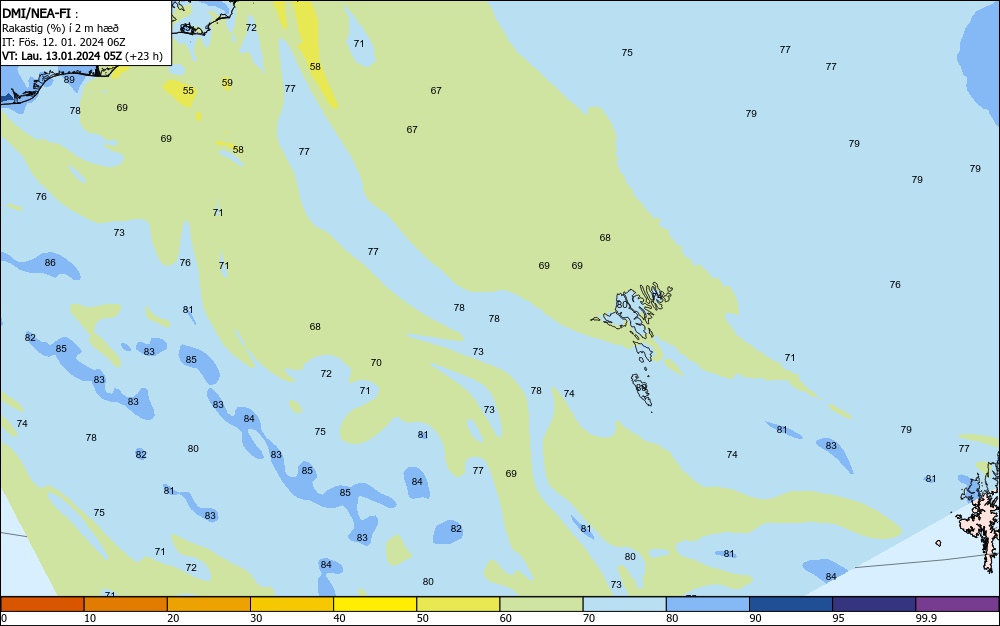Click the '(+23 h)' forecast offset text
The width and height of the screenshot is (1000, 626).
144,56
